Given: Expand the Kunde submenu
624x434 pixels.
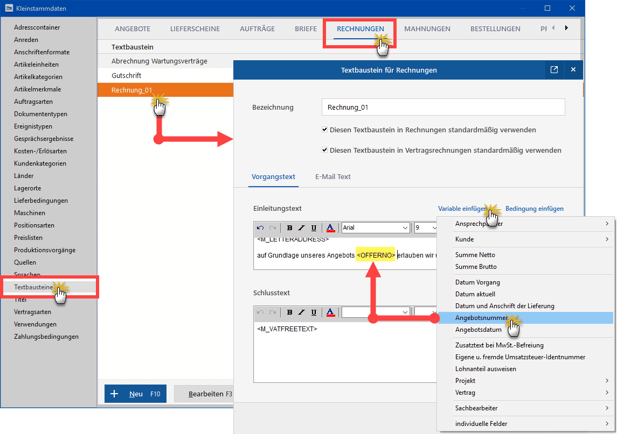Looking at the screenshot, I should pyautogui.click(x=530, y=239).
